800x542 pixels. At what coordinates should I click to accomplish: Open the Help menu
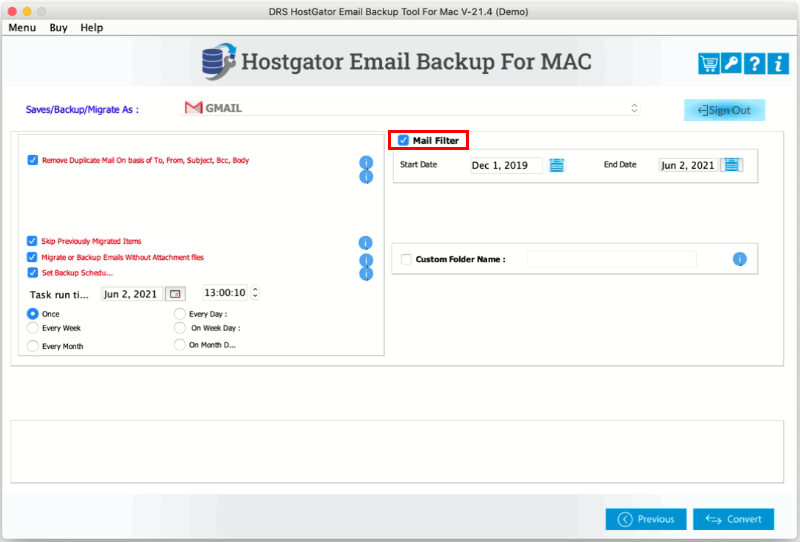(x=92, y=28)
